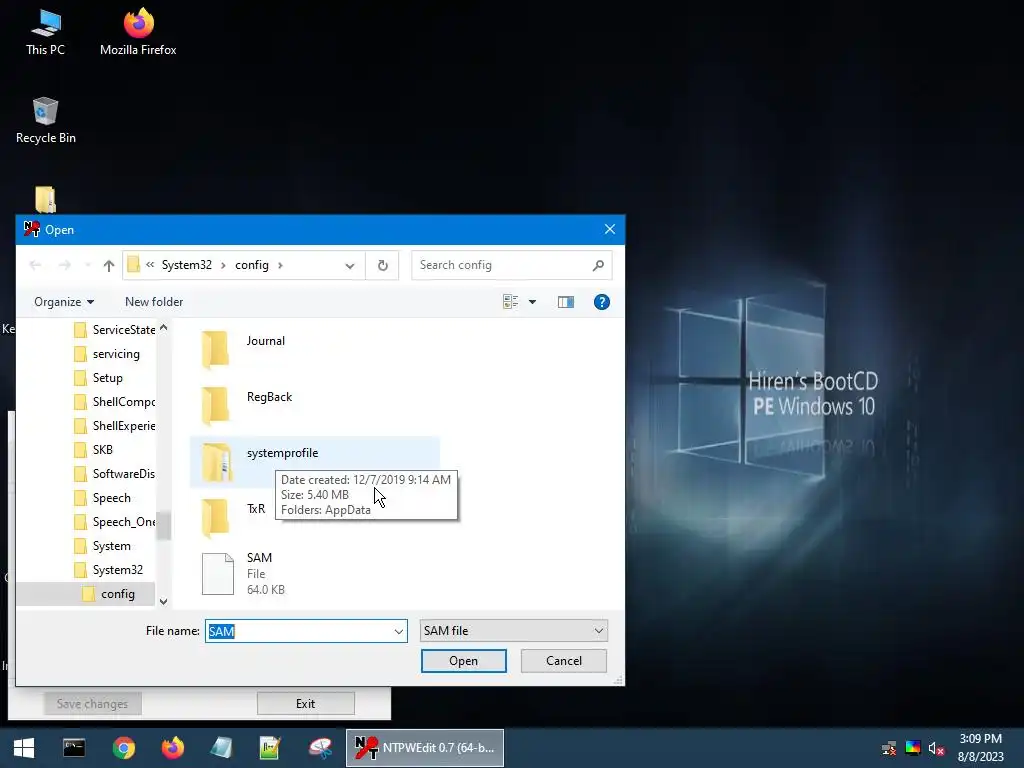Image resolution: width=1024 pixels, height=768 pixels.
Task: Click System32 in the address breadcrumb
Action: 187,265
